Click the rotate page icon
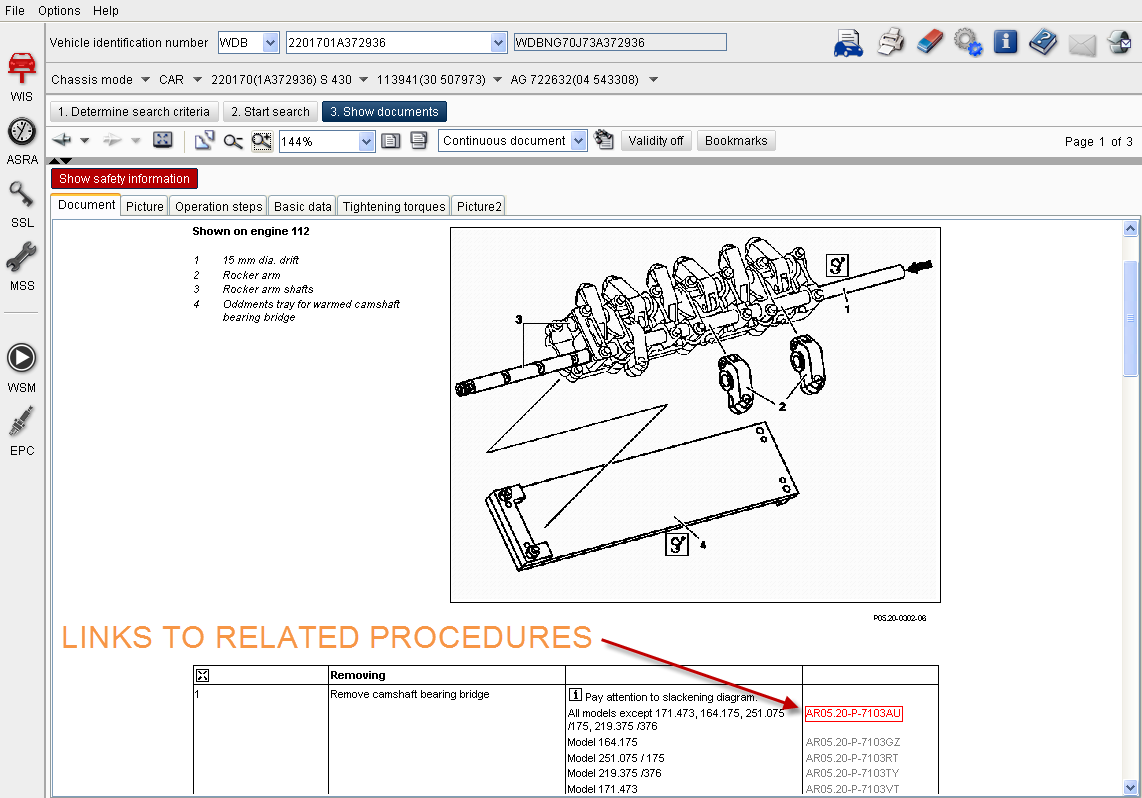The image size is (1142, 798). click(204, 141)
